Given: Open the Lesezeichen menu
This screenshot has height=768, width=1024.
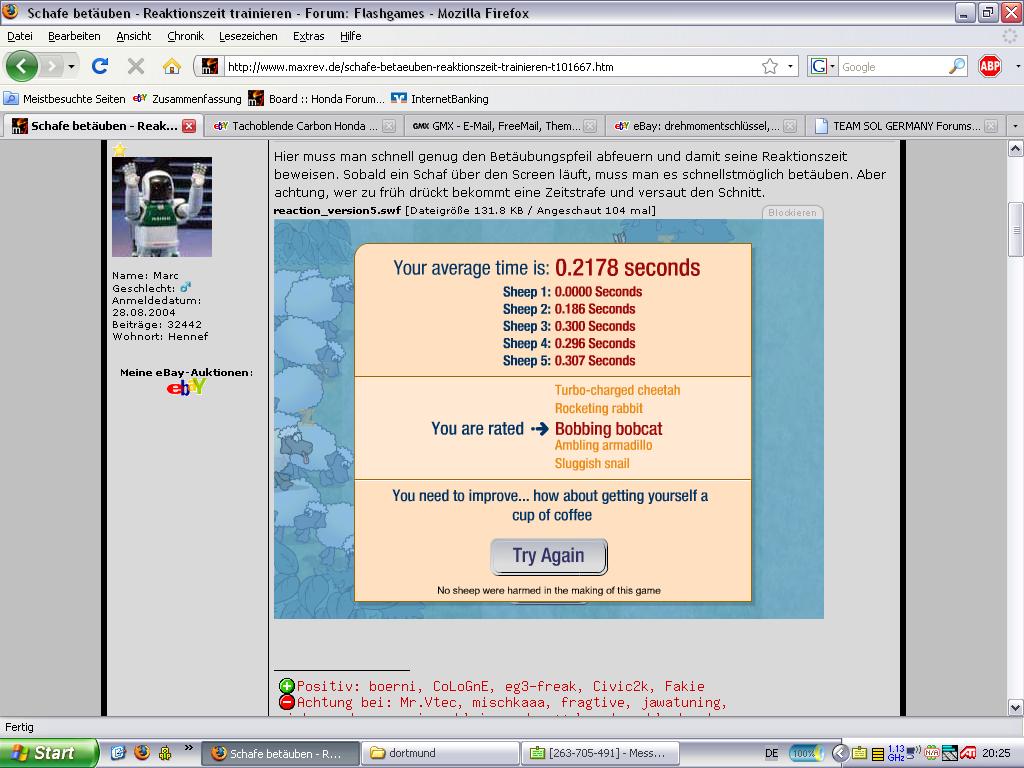Looking at the screenshot, I should point(248,36).
